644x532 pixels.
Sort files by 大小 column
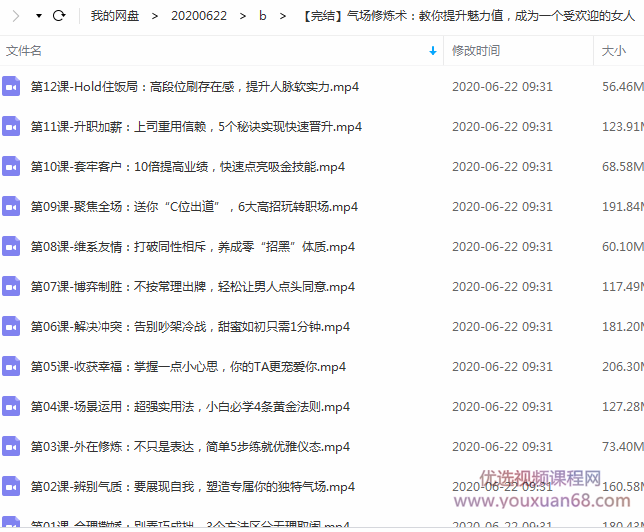click(x=613, y=50)
